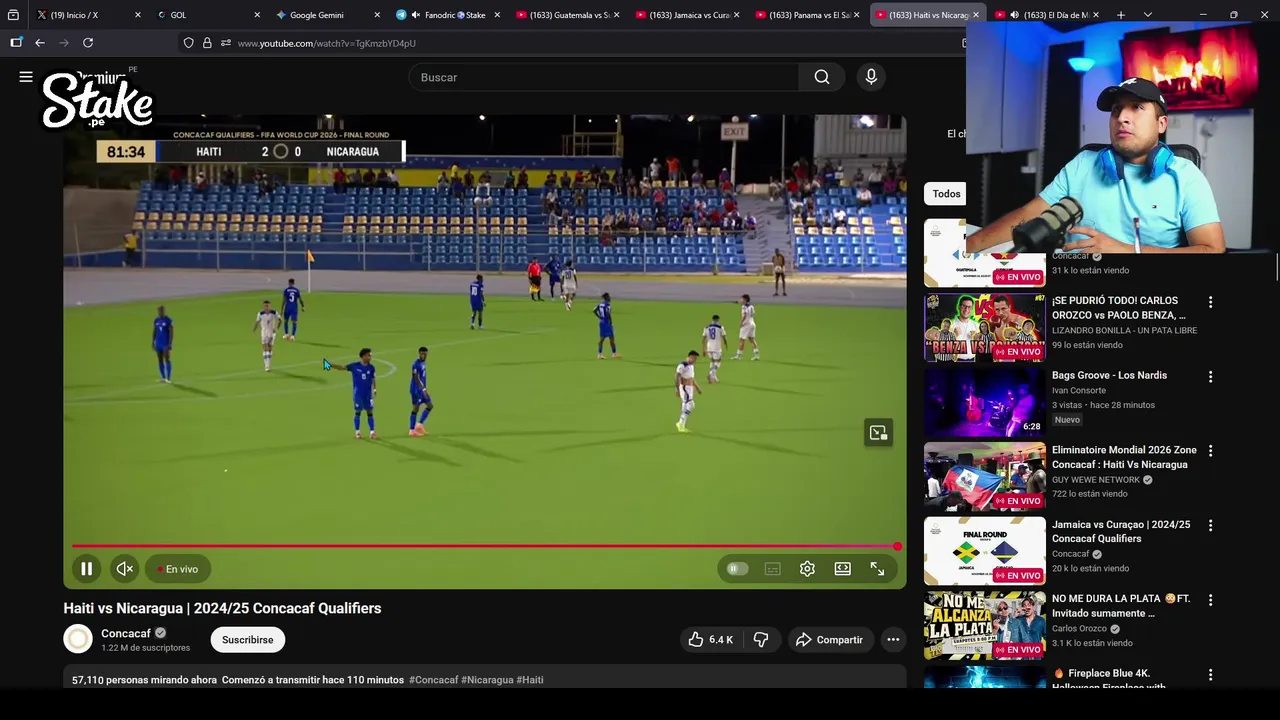Share the video via Compartir
This screenshot has height=720, width=1280.
[829, 640]
